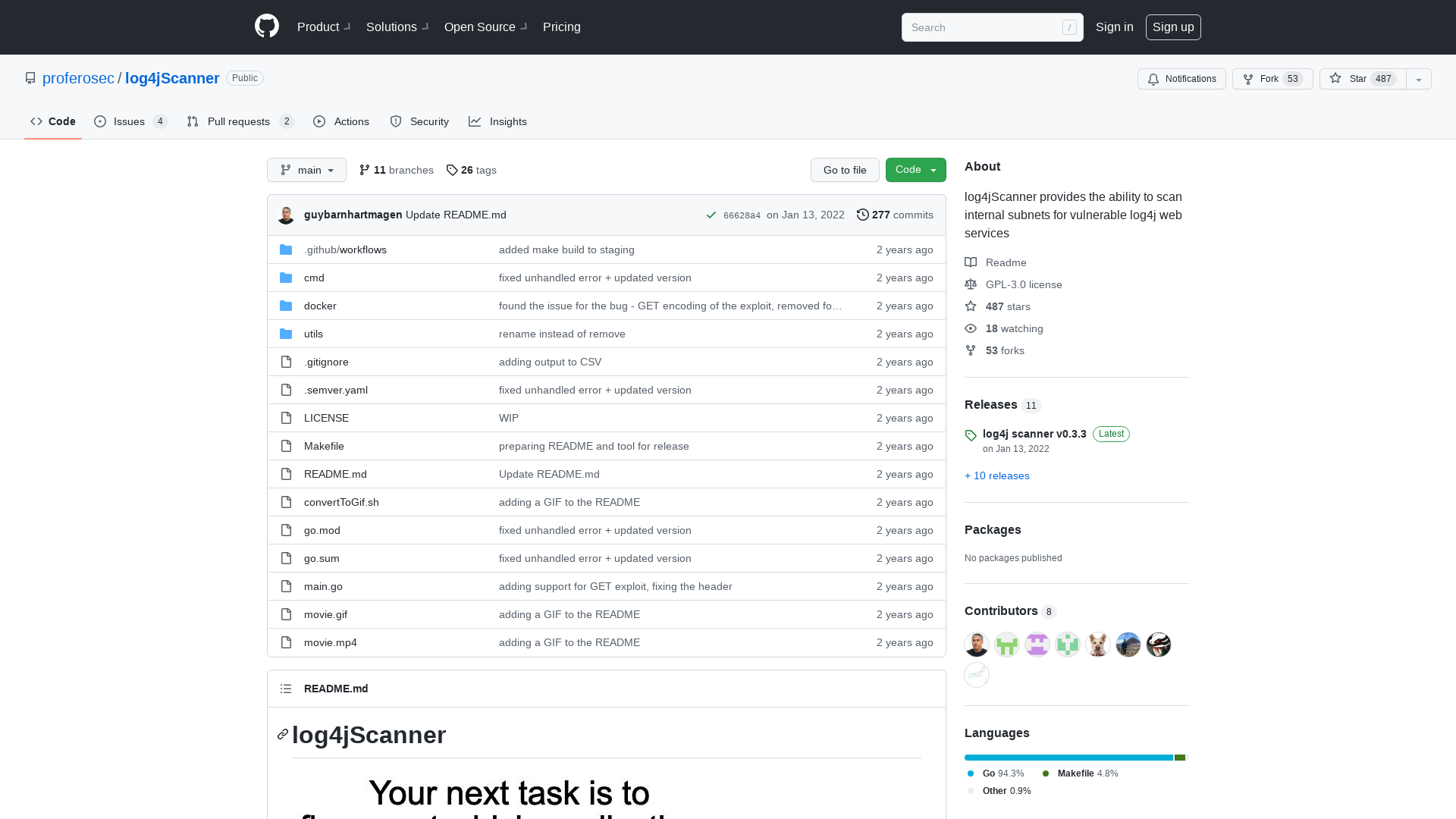This screenshot has width=1456, height=819.
Task: Expand the Open Source menu
Action: point(485,27)
